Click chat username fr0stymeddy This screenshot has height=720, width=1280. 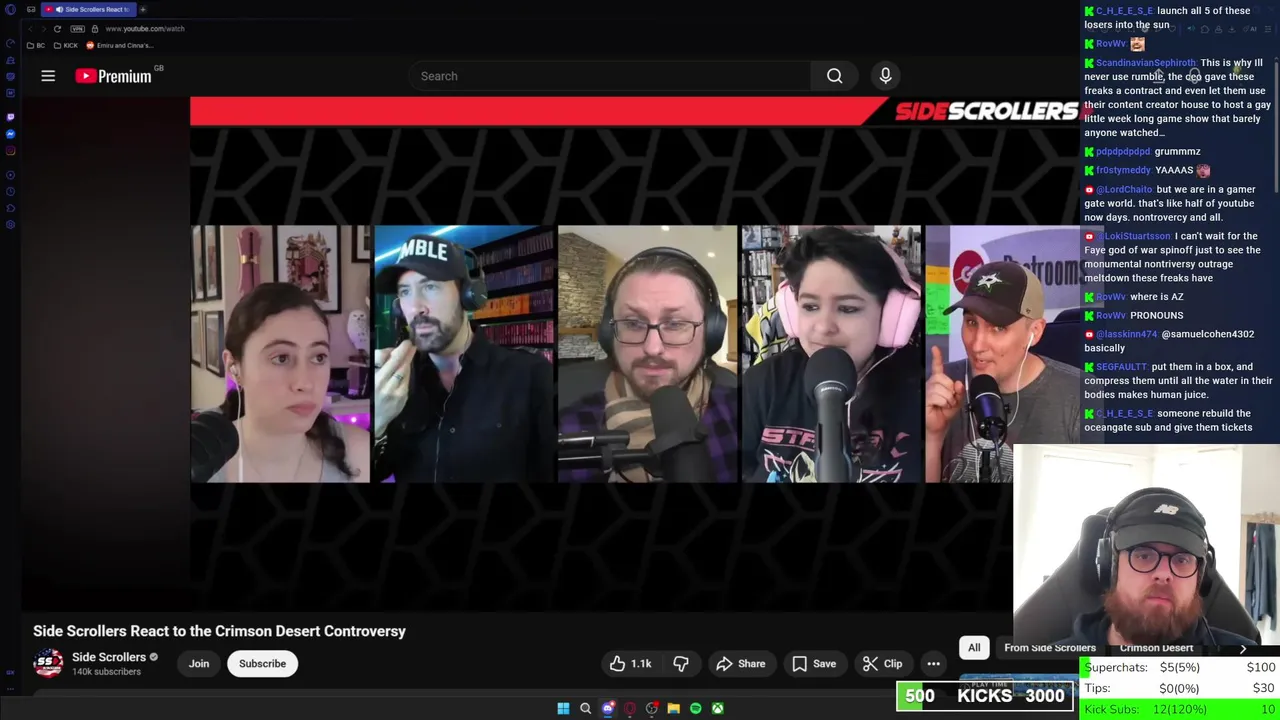(x=1124, y=170)
